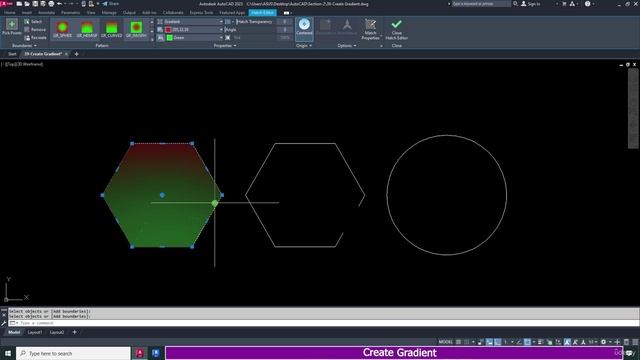
Task: Click the Open file icon in Quick Access
Action: [x=27, y=4]
